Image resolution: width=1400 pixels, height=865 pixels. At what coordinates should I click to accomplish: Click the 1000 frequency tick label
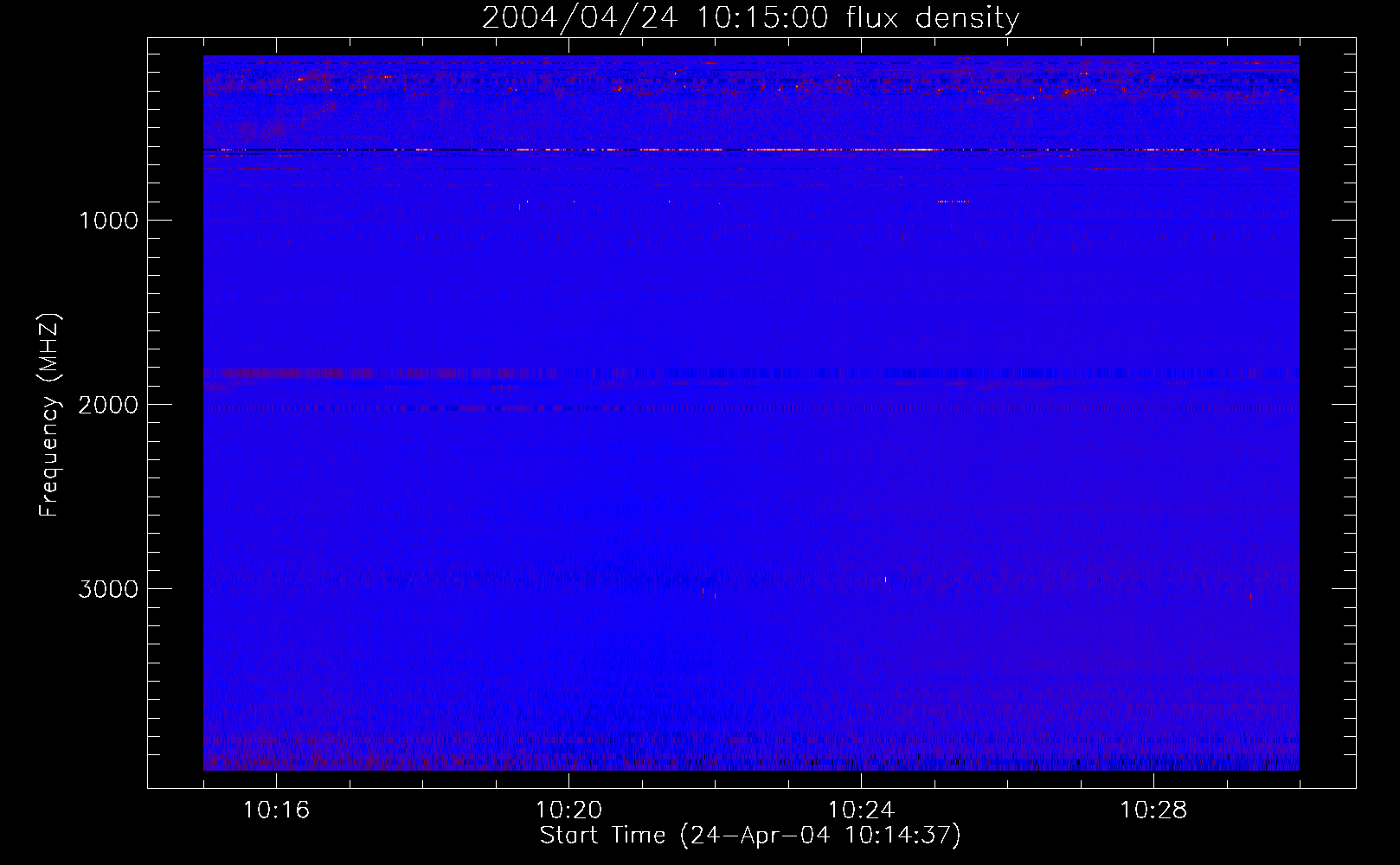click(x=108, y=221)
